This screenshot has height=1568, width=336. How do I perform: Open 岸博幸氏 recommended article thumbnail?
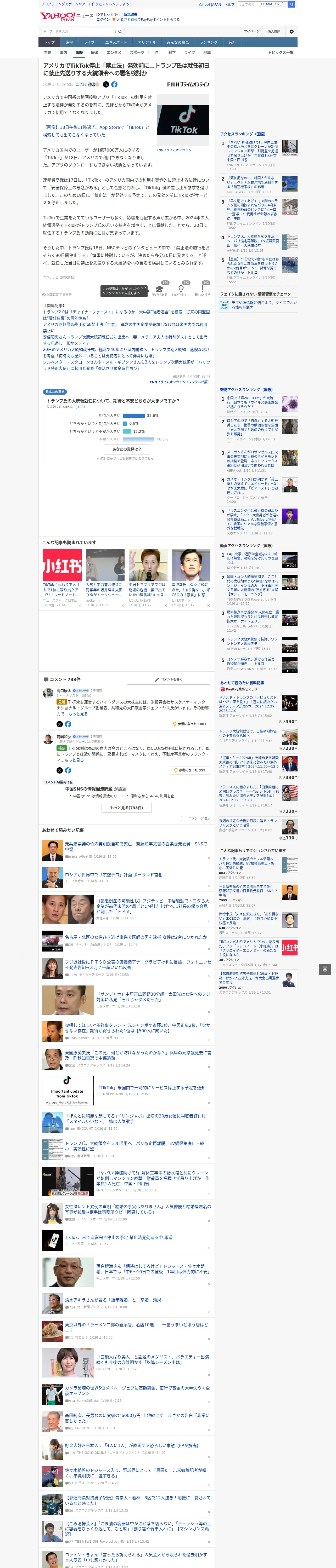point(191,565)
